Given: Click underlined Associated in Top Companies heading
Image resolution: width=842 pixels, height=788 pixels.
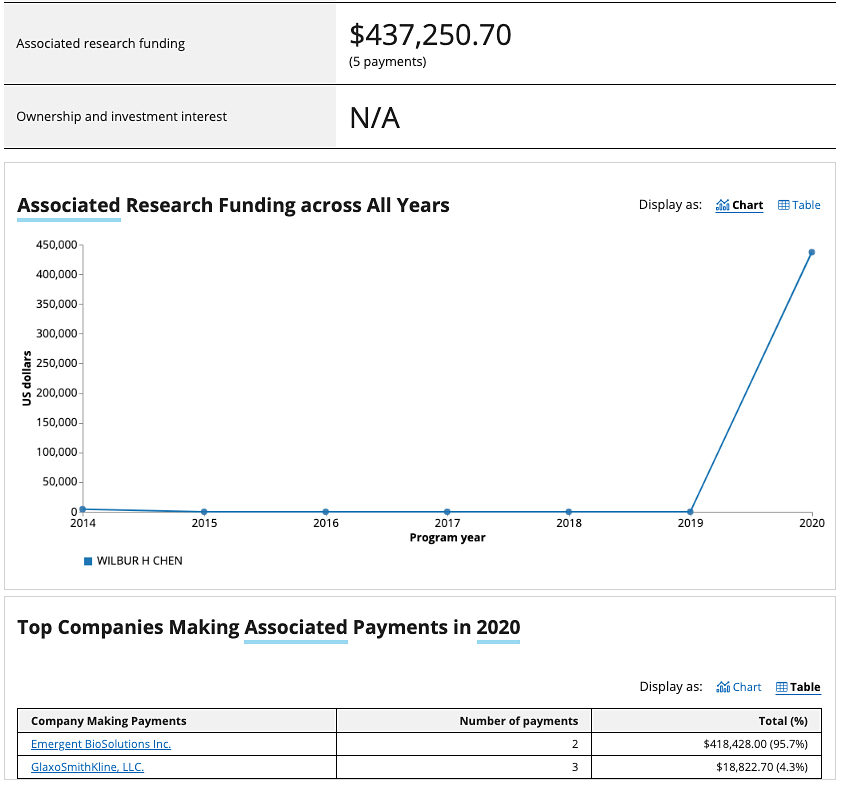Looking at the screenshot, I should click(x=296, y=627).
